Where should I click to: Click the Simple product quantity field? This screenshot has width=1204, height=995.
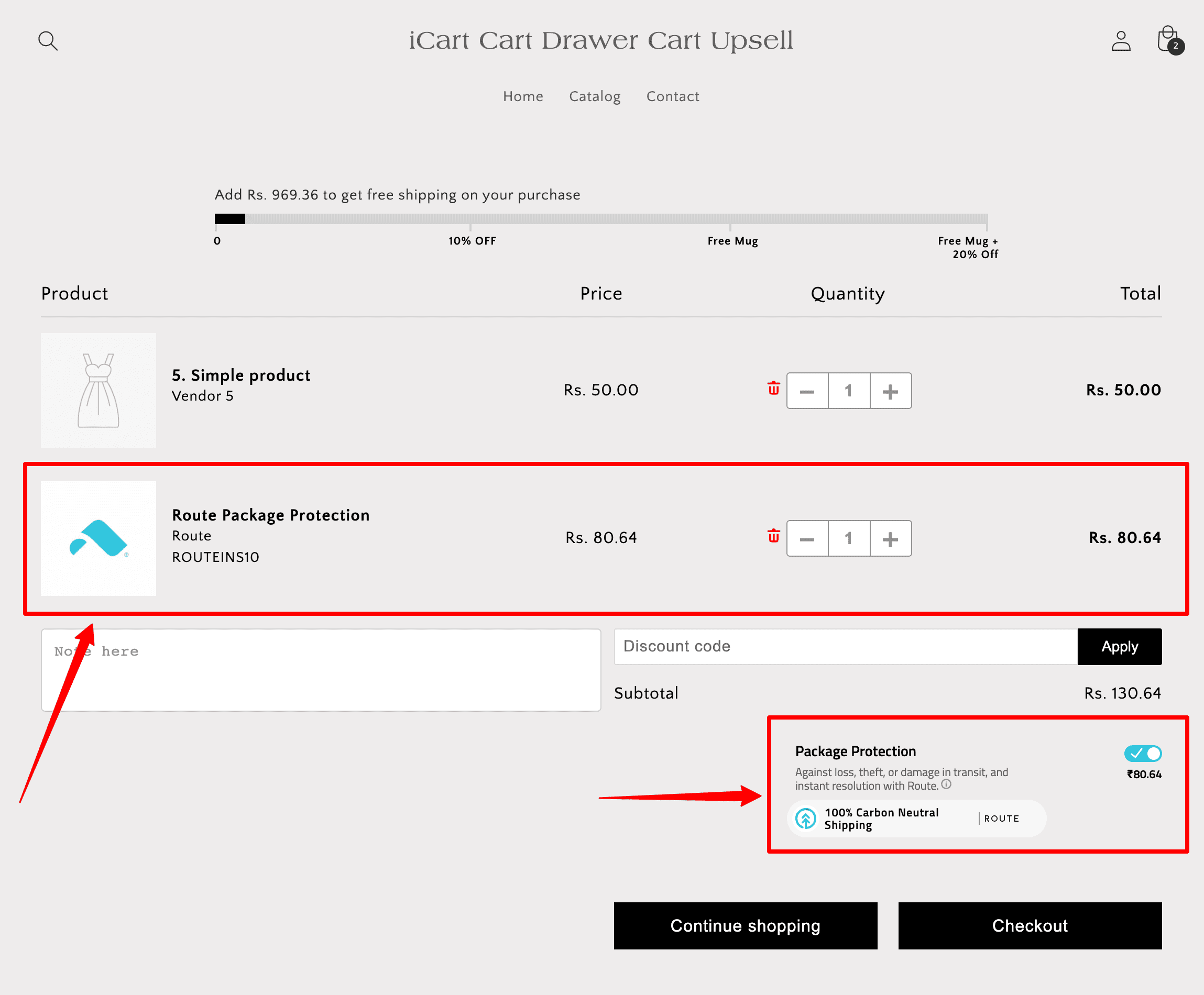click(849, 391)
